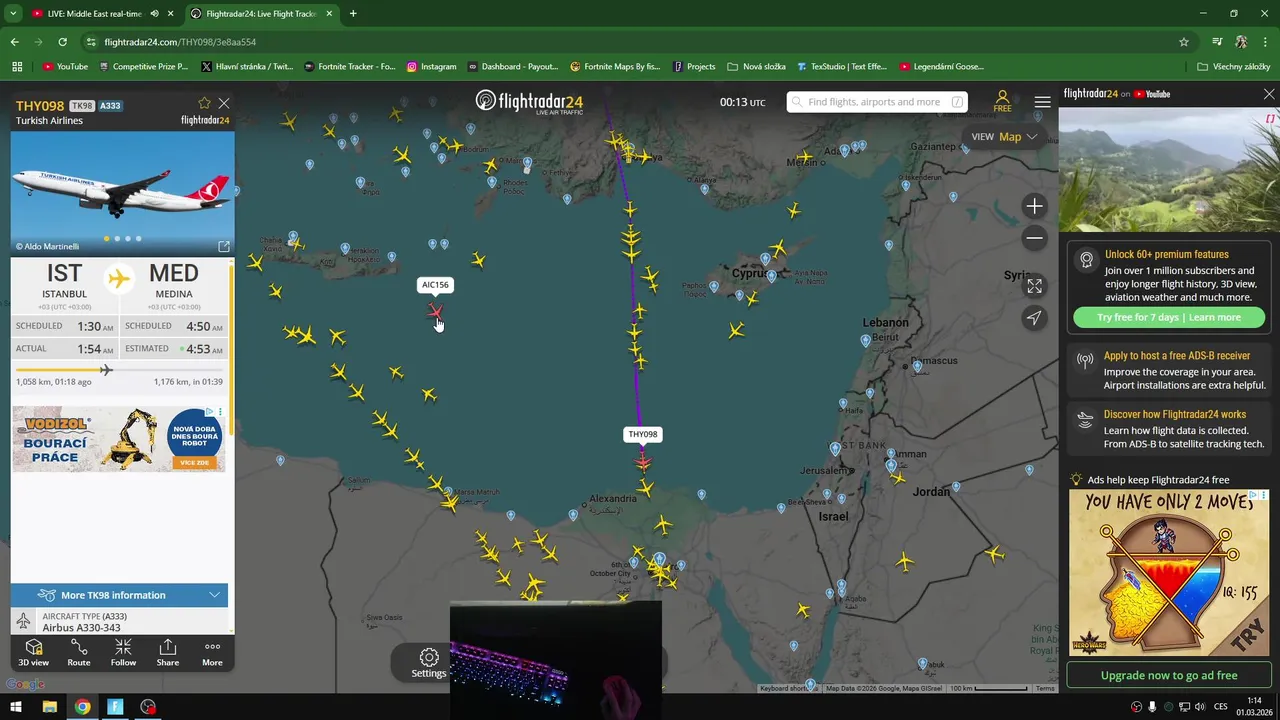1280x720 pixels.
Task: Click the Turkish Airlines aircraft photo
Action: [x=122, y=192]
